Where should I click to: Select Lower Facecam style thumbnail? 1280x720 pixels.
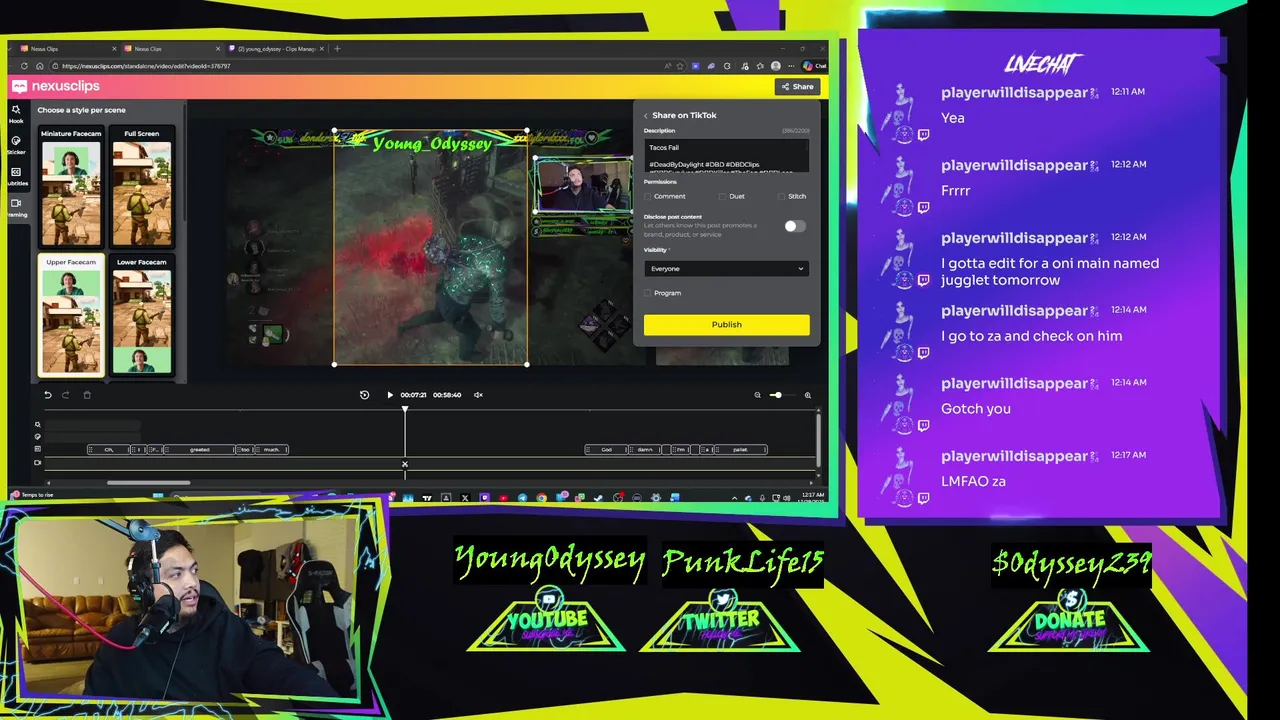(x=141, y=315)
